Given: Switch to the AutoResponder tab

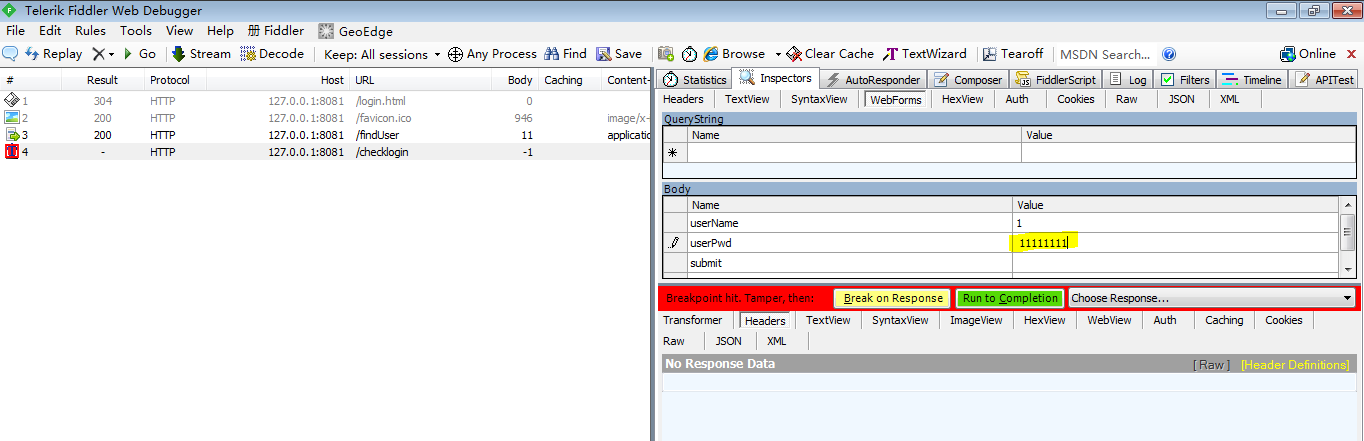Looking at the screenshot, I should point(873,80).
